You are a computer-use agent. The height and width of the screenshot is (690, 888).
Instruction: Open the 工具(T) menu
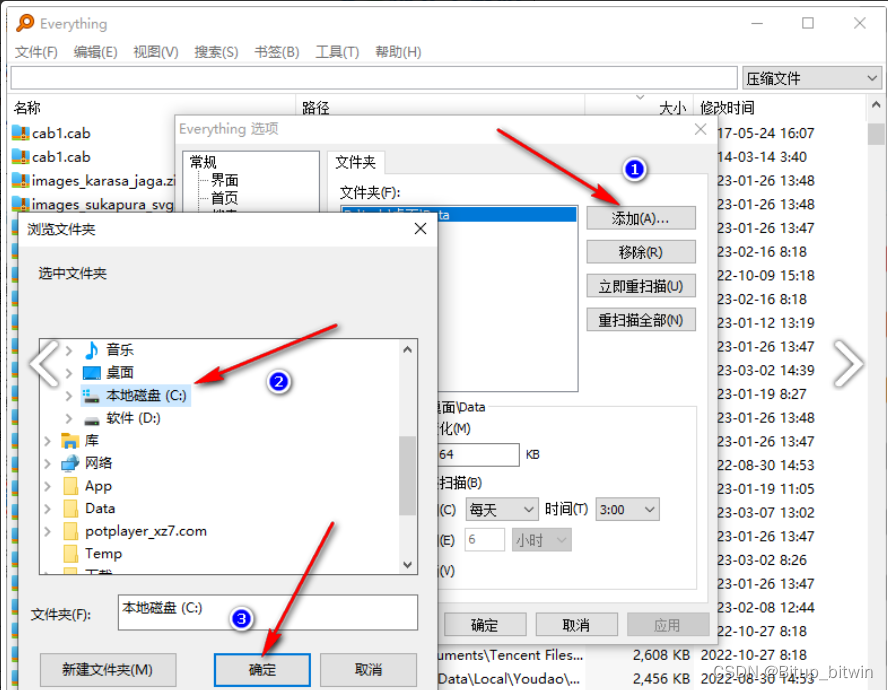(337, 52)
